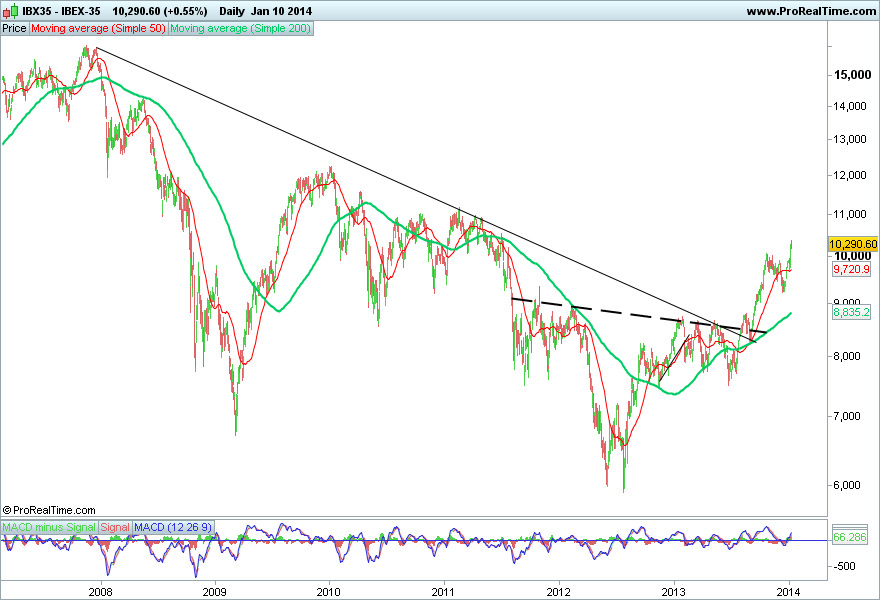Click the www.ProRealTime.com link at top right
This screenshot has height=600, width=880.
pyautogui.click(x=811, y=11)
